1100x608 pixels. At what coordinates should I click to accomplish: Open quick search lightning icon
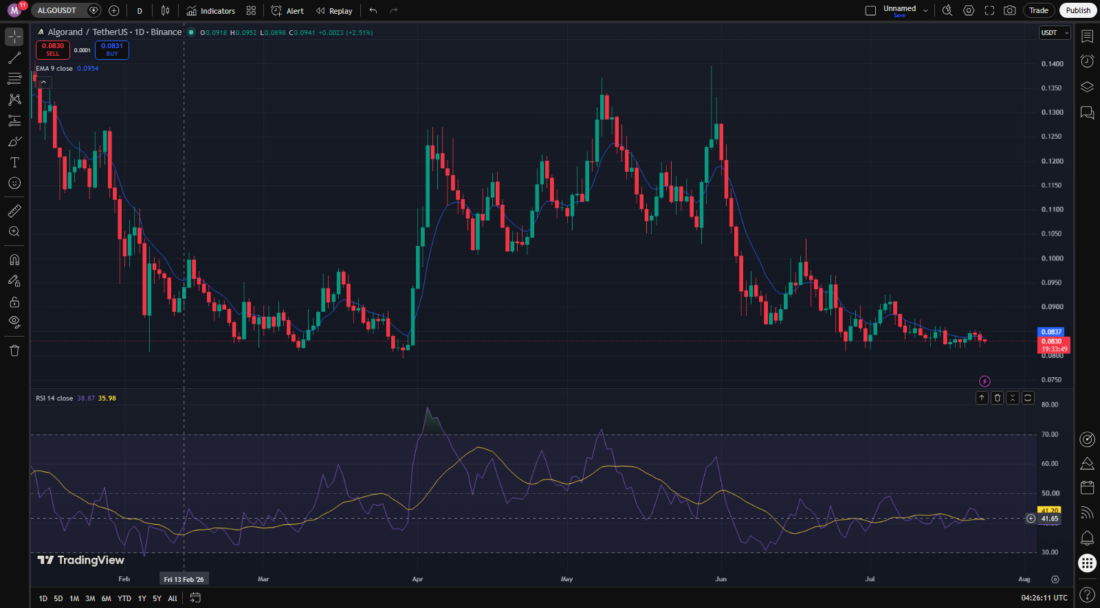[x=947, y=11]
